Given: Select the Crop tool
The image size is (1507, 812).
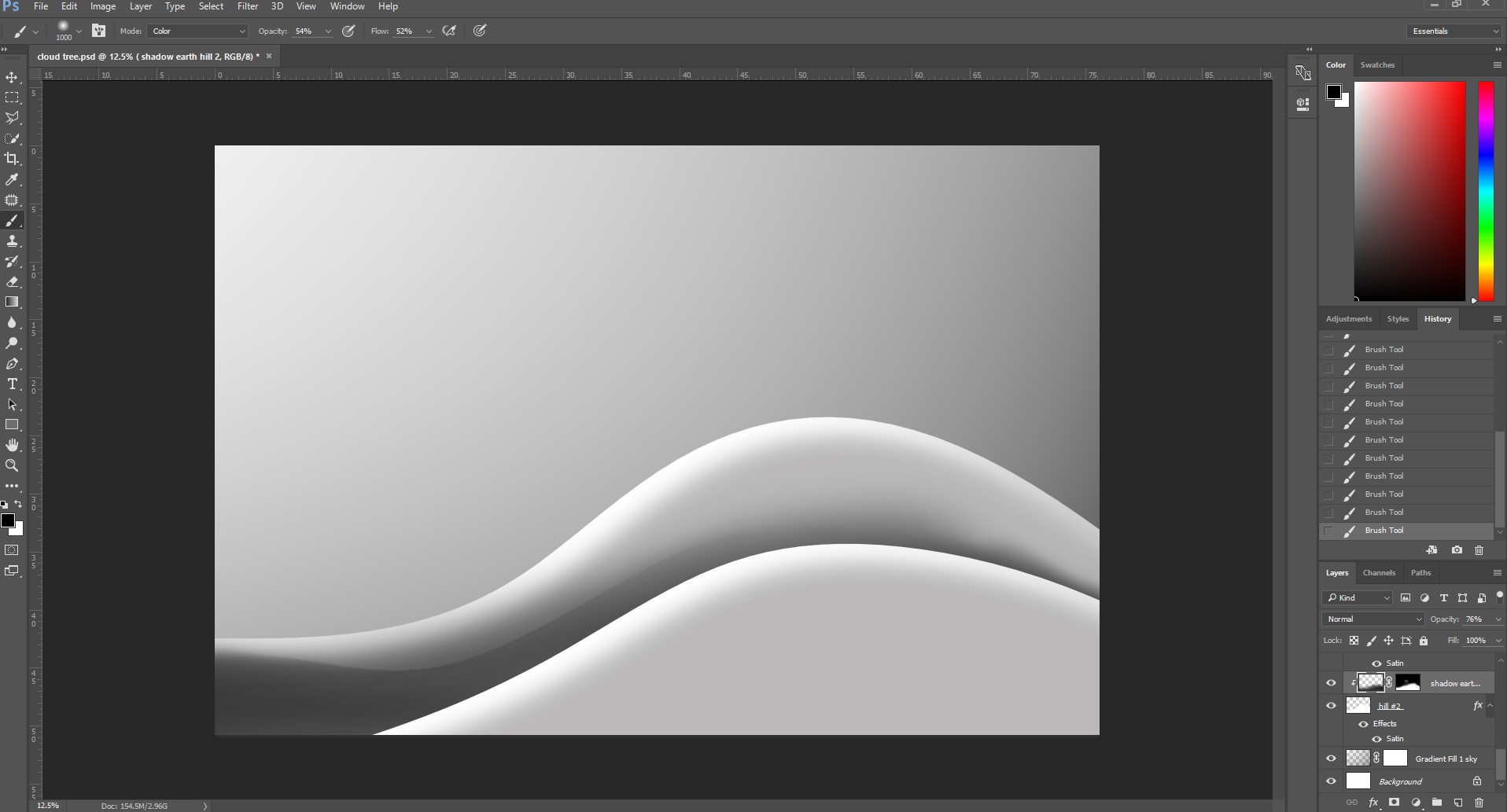Looking at the screenshot, I should [12, 159].
